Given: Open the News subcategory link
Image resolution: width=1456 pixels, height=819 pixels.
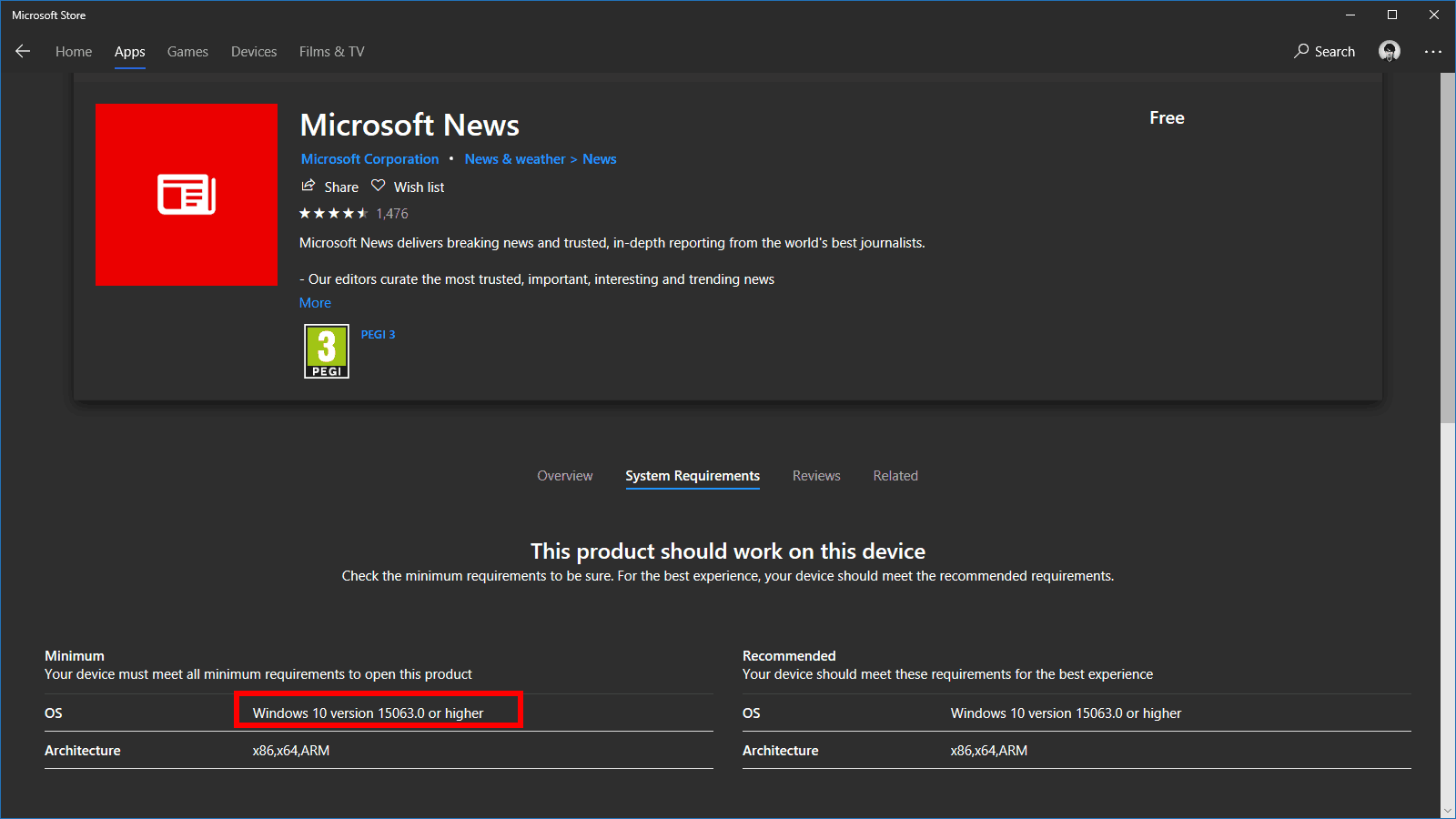Looking at the screenshot, I should 600,159.
